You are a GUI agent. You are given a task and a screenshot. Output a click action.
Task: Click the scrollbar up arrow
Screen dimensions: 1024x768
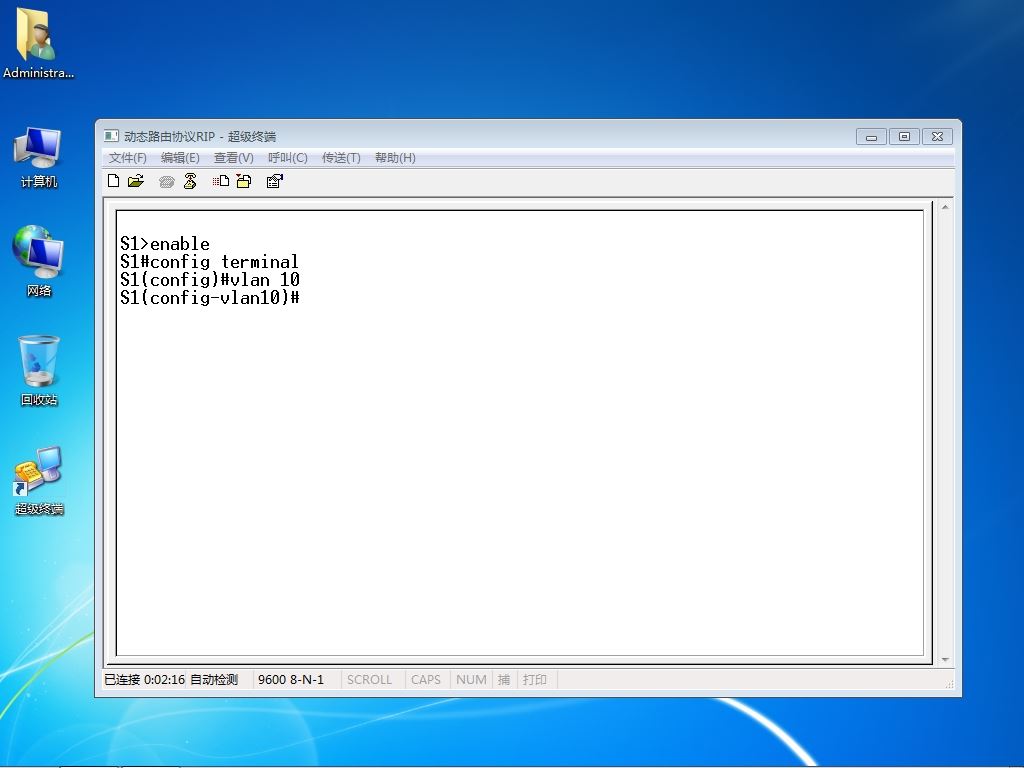click(x=945, y=207)
